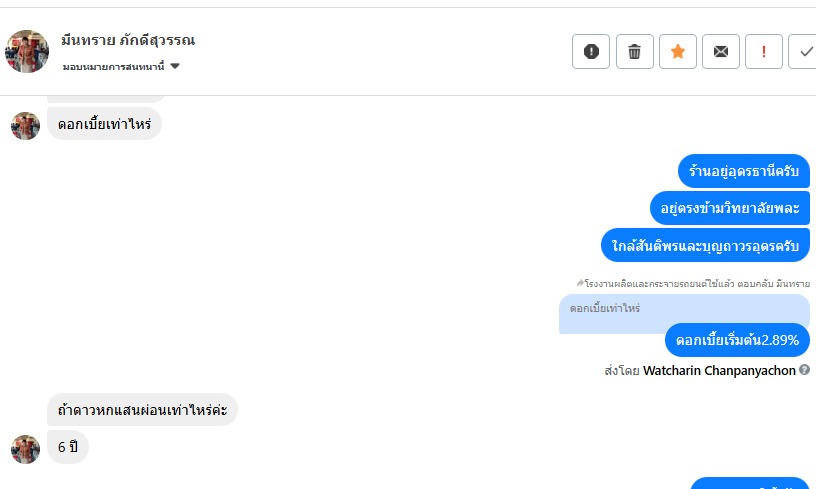Open contact name มีนทราย ภักดีสุวรรณ

click(x=128, y=41)
